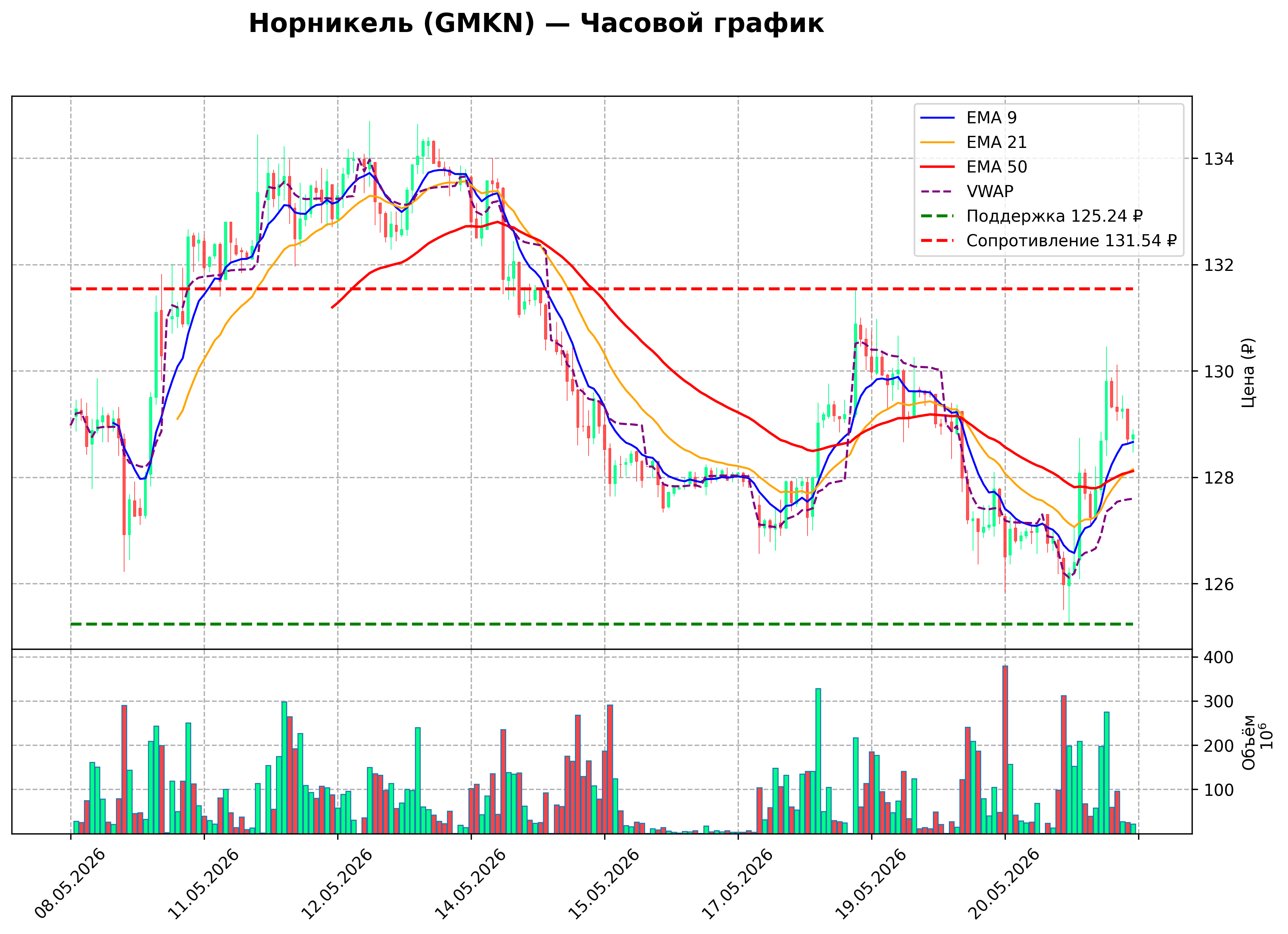
Task: Click the '08.05.2026' date label
Action: coord(70,884)
